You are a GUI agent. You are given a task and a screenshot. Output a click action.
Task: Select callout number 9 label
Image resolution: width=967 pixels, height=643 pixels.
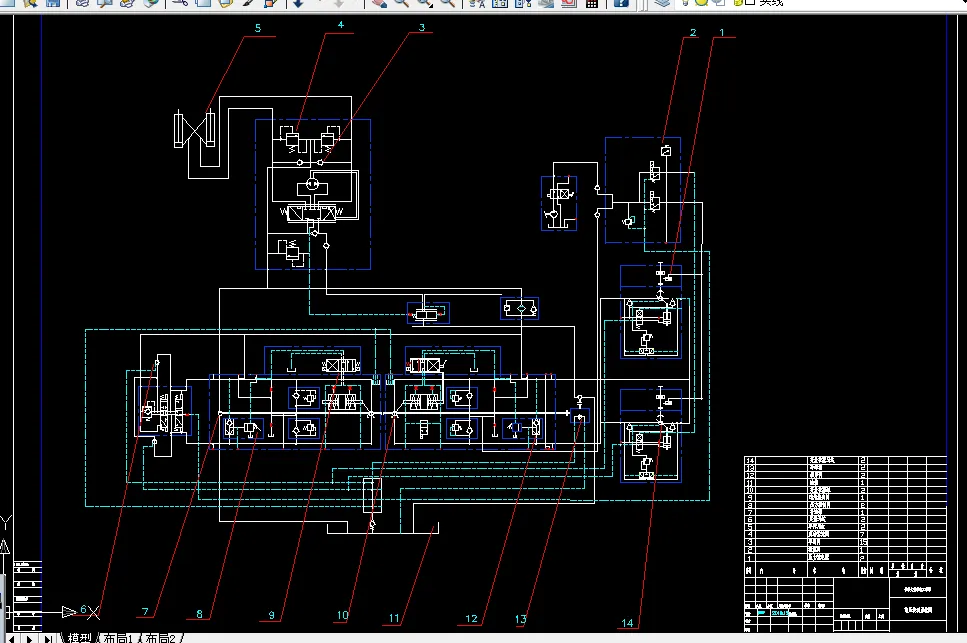271,615
